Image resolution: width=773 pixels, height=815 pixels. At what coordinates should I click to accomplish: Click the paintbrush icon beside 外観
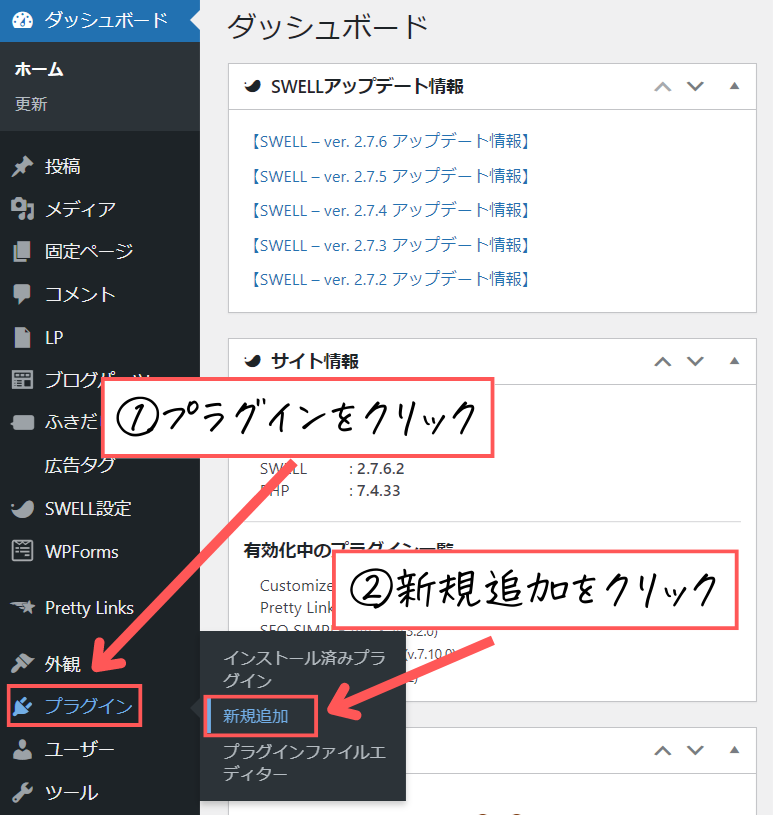coord(22,663)
